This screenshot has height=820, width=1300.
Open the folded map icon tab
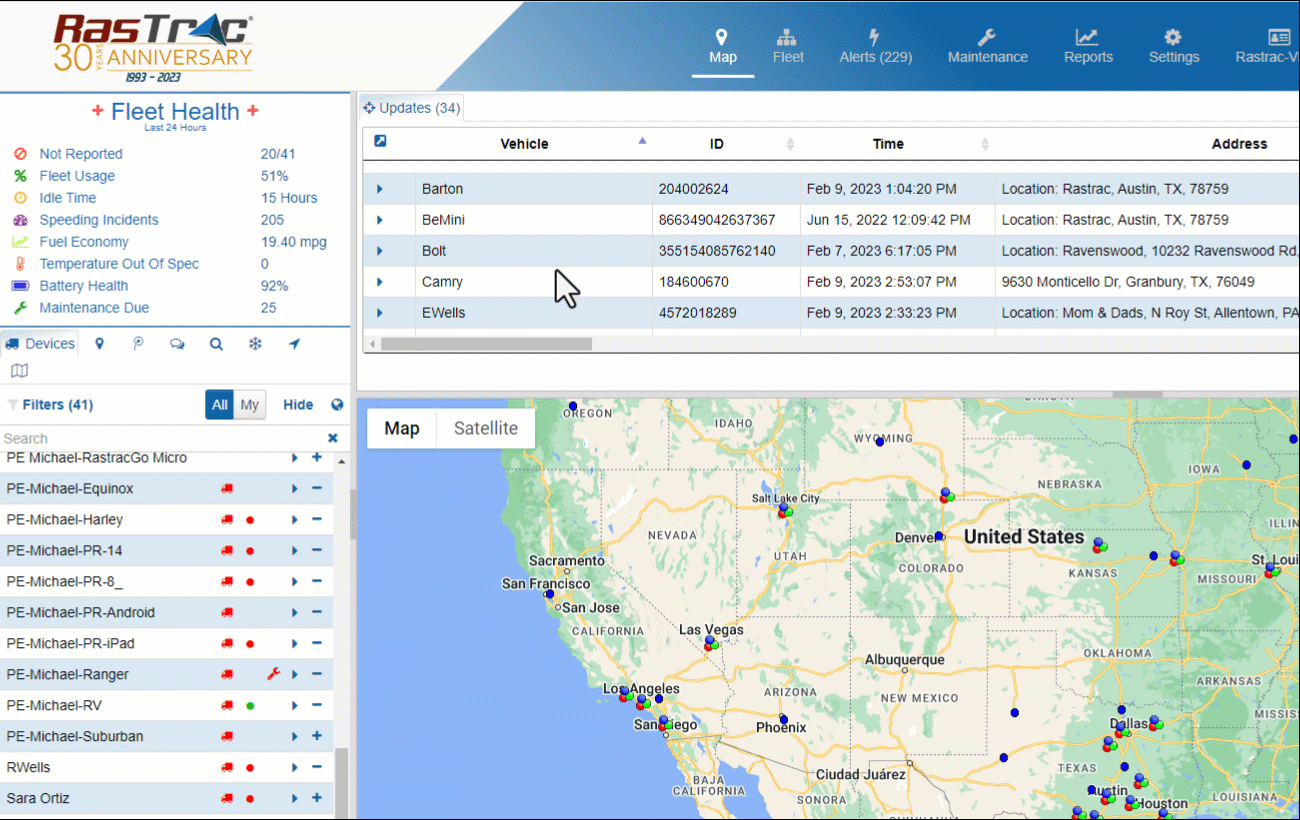(19, 371)
